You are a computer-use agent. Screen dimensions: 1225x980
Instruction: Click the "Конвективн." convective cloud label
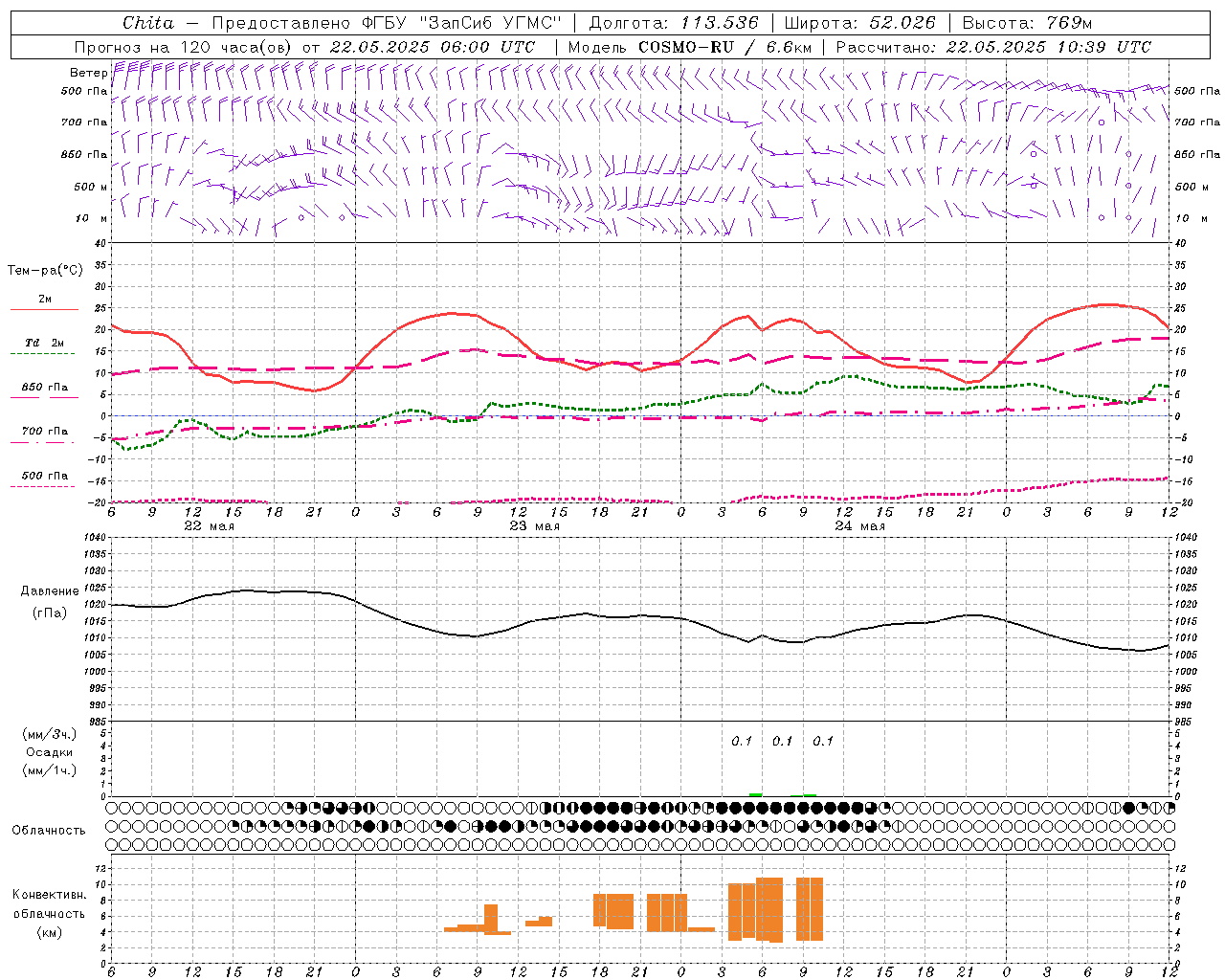[x=49, y=895]
